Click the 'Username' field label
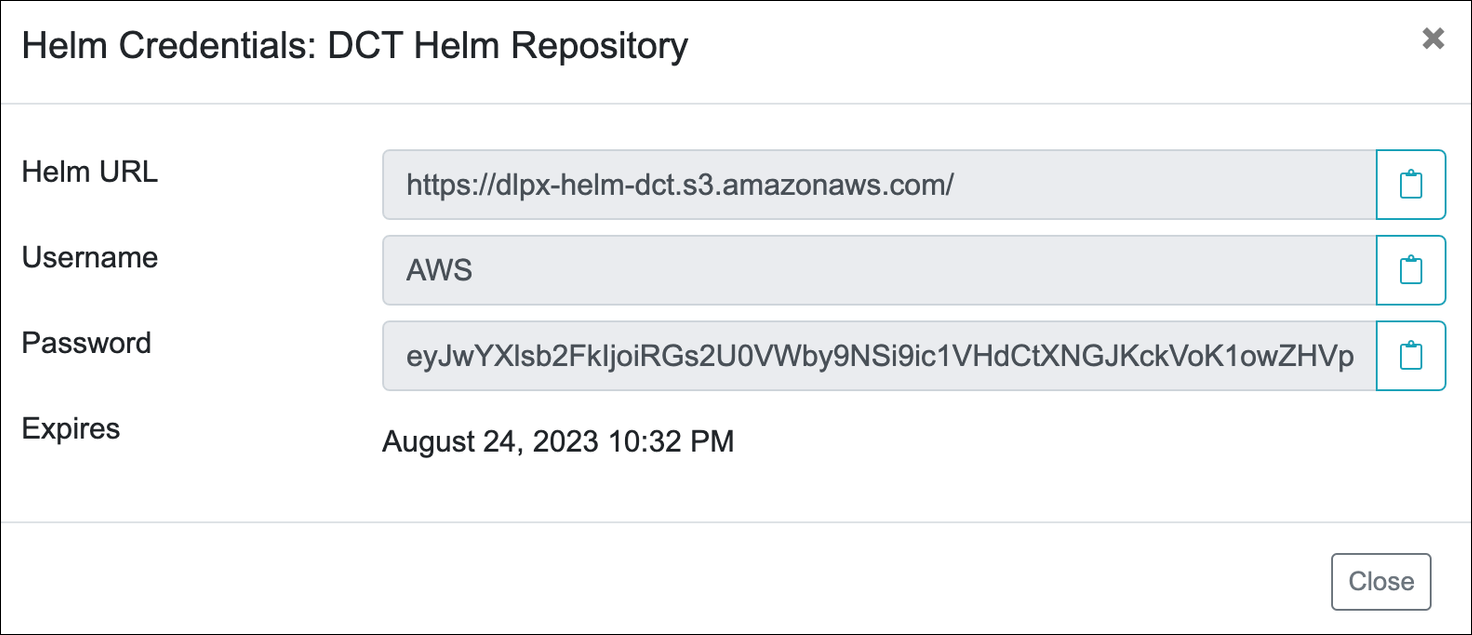 point(90,258)
